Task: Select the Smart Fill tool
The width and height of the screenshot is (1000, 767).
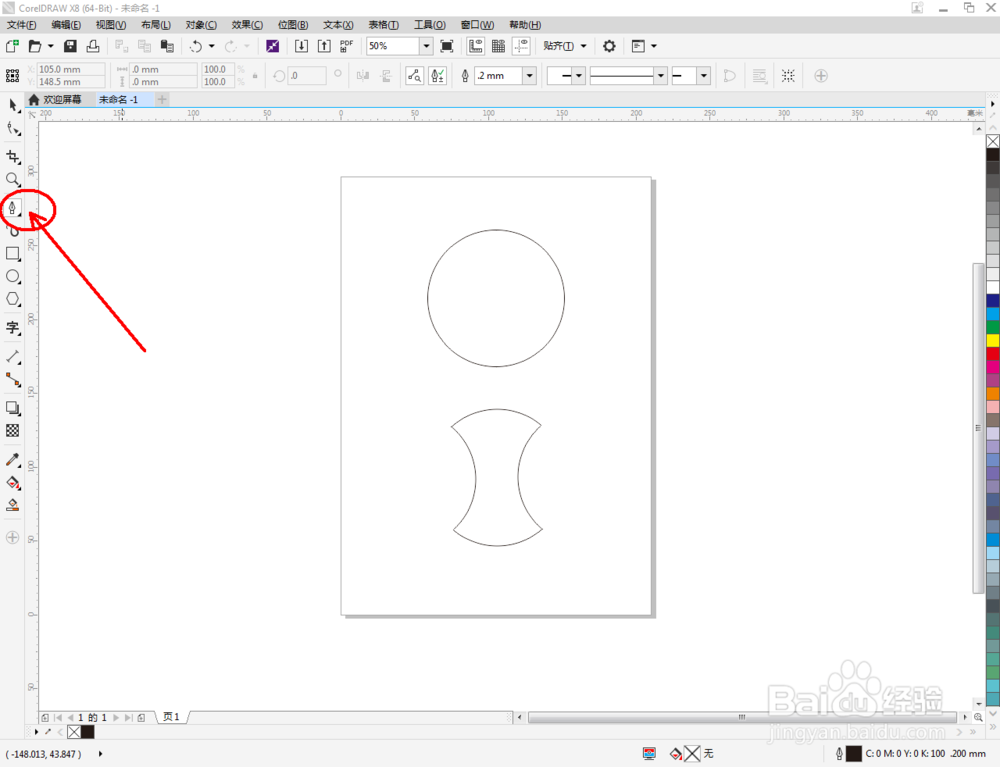Action: [x=13, y=506]
